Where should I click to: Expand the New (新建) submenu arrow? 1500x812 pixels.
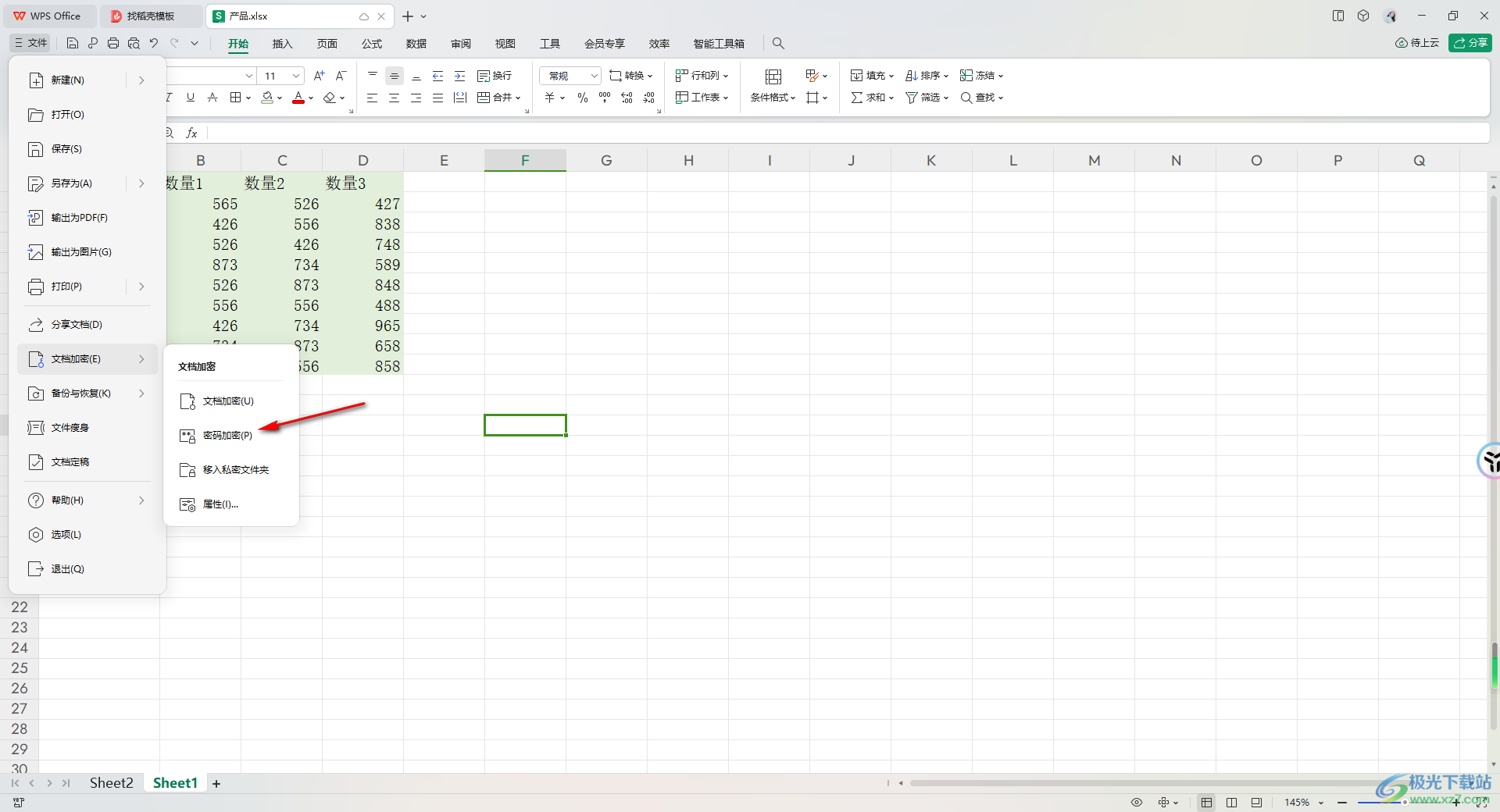(x=141, y=80)
